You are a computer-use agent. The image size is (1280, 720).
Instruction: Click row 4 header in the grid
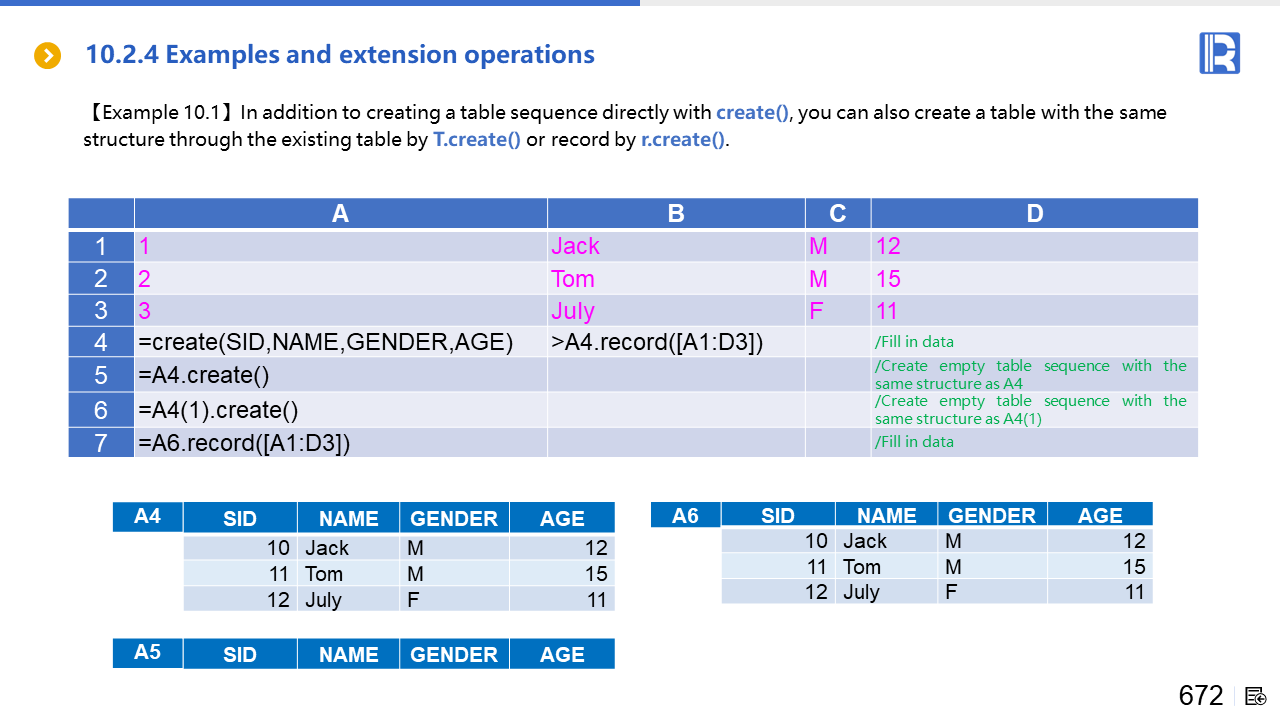pos(101,342)
